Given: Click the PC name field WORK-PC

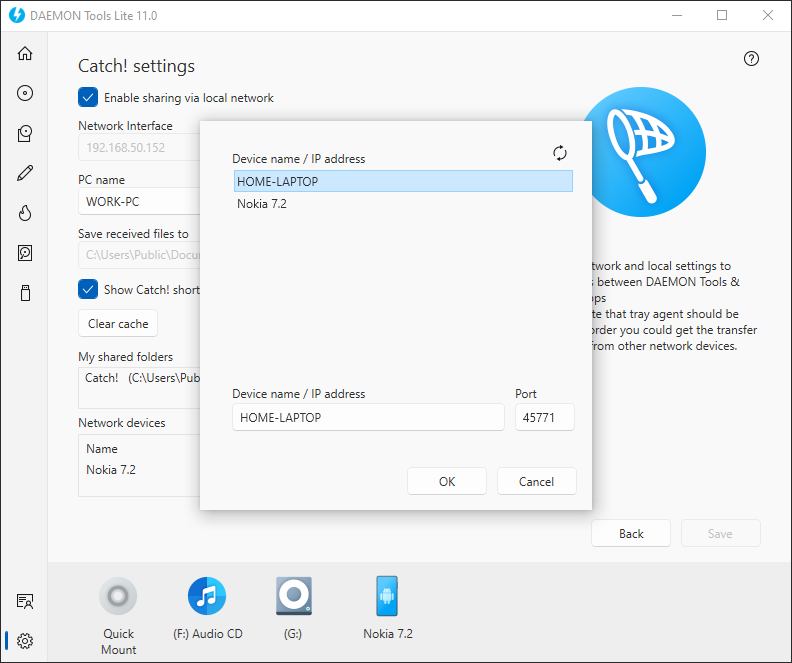Looking at the screenshot, I should [139, 201].
